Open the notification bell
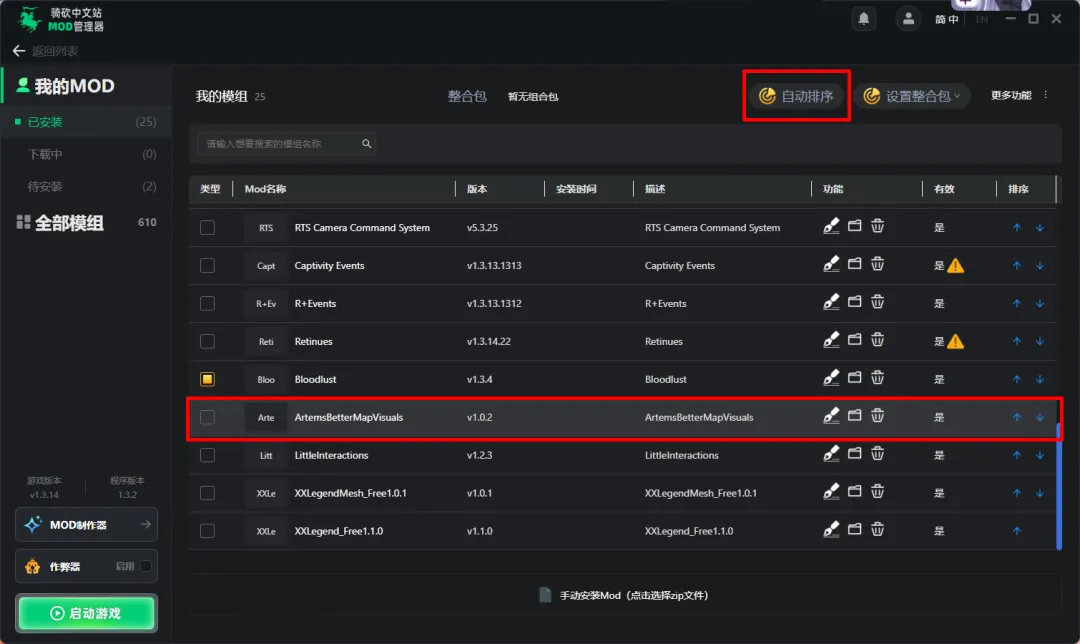Screen dimensions: 1080x644 [863, 19]
